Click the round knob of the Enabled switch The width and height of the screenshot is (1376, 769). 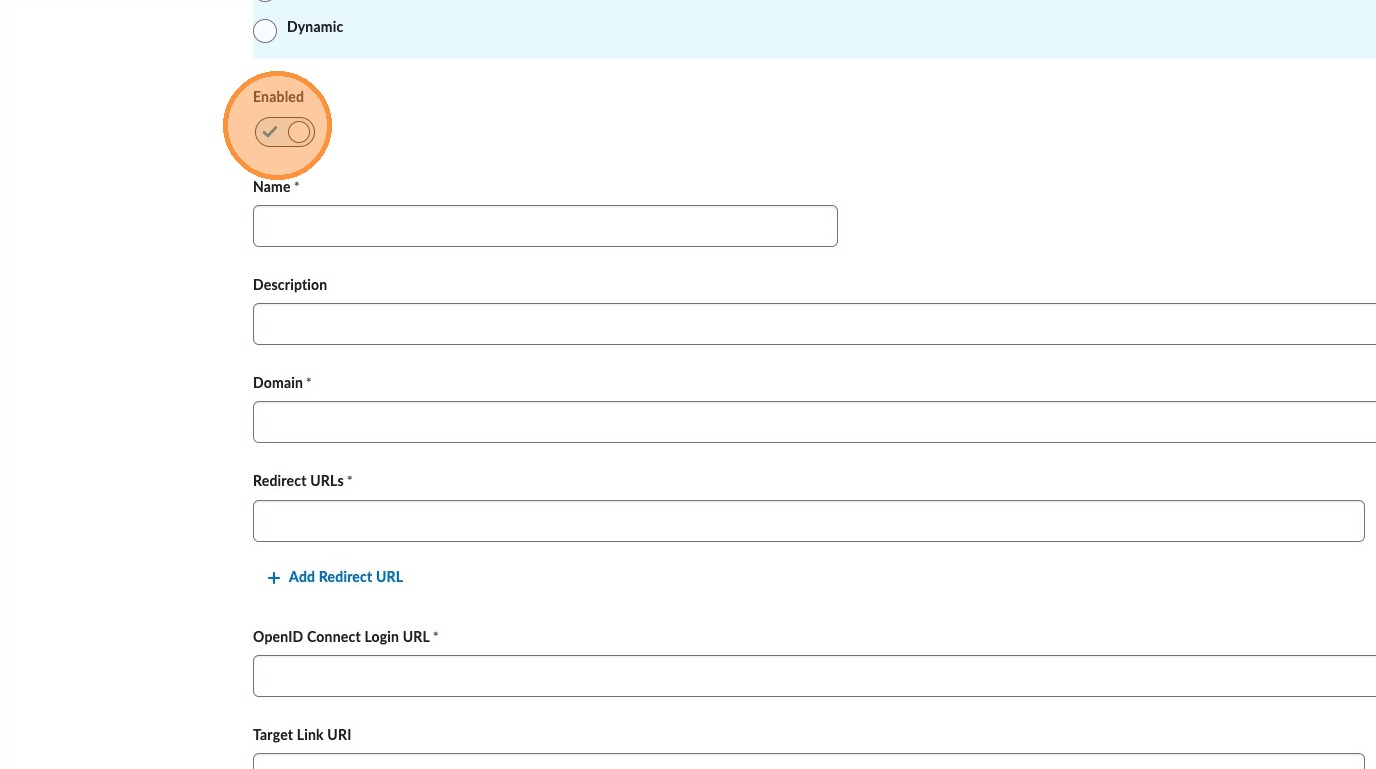click(x=299, y=132)
